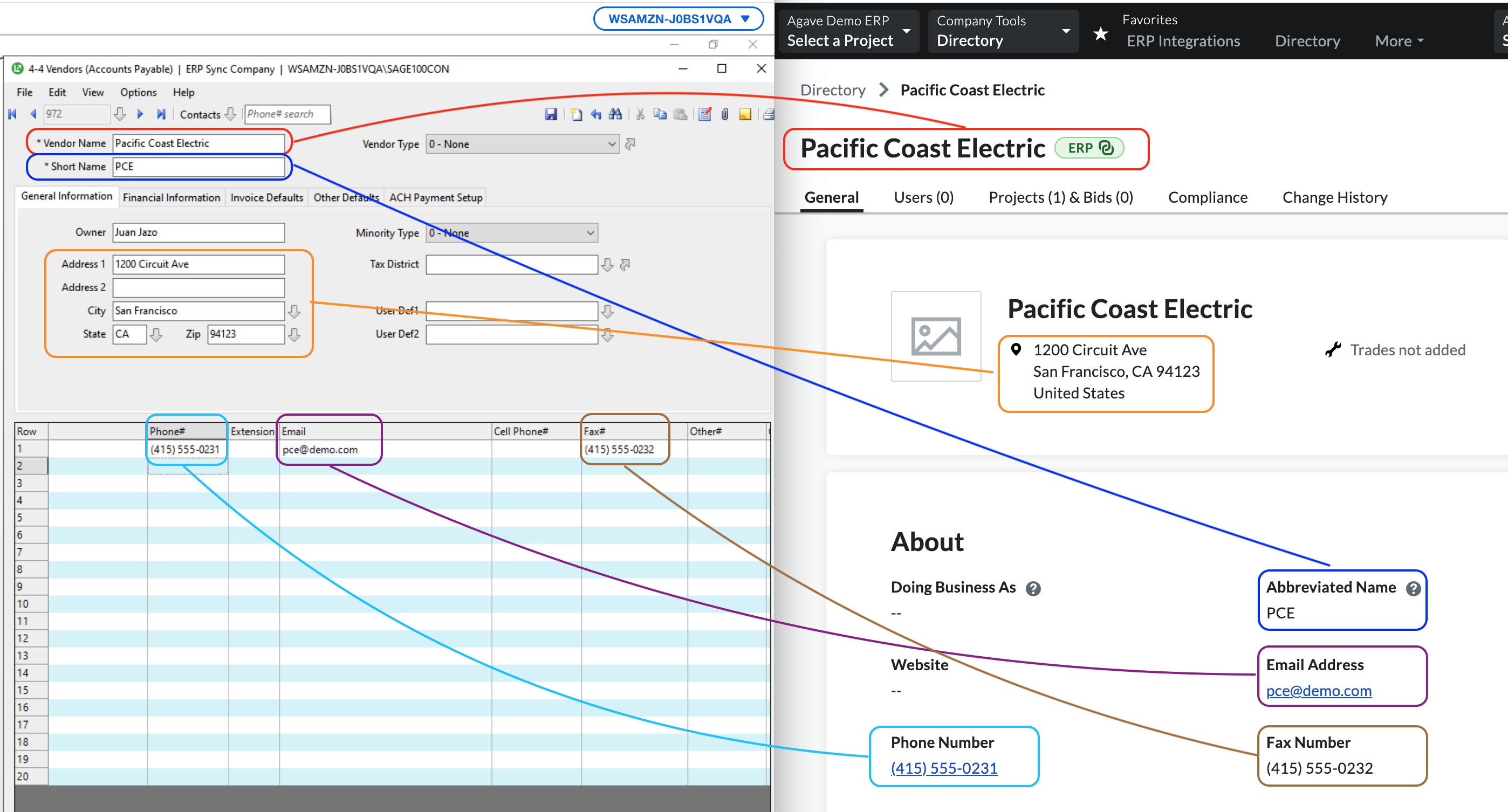Screen dimensions: 1508x812
Task: Switch to Invoice Defaults tab
Action: click(x=267, y=198)
